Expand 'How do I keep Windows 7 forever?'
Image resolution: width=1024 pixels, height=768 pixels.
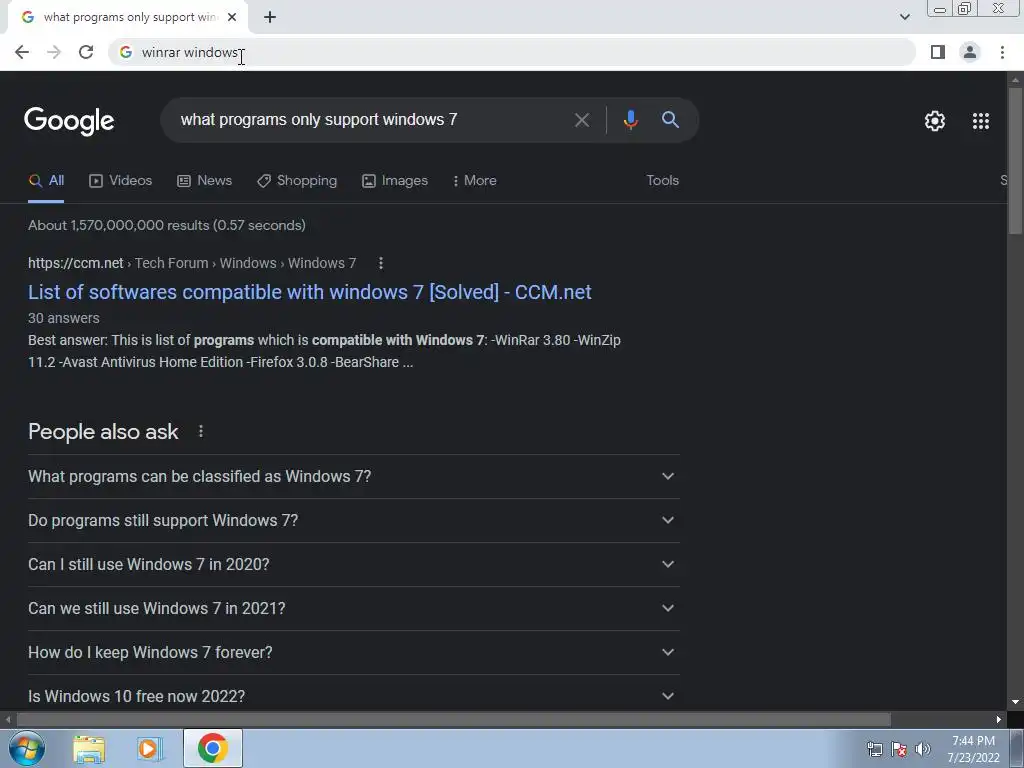(x=353, y=652)
